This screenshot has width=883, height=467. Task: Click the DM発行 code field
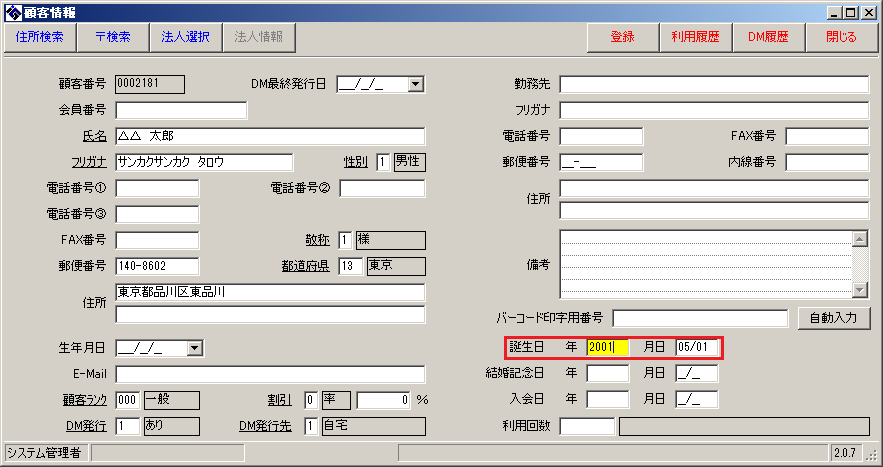tap(128, 426)
